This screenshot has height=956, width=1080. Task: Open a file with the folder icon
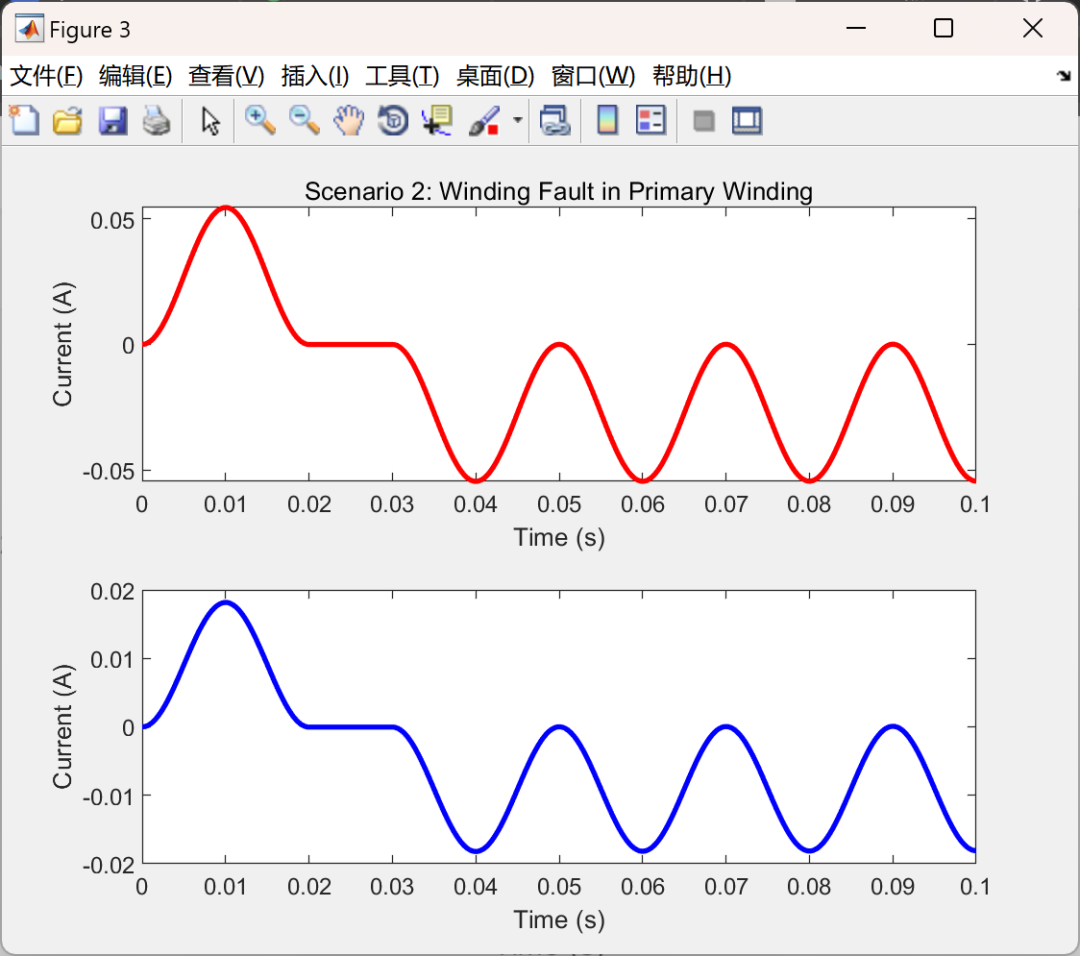[x=68, y=121]
